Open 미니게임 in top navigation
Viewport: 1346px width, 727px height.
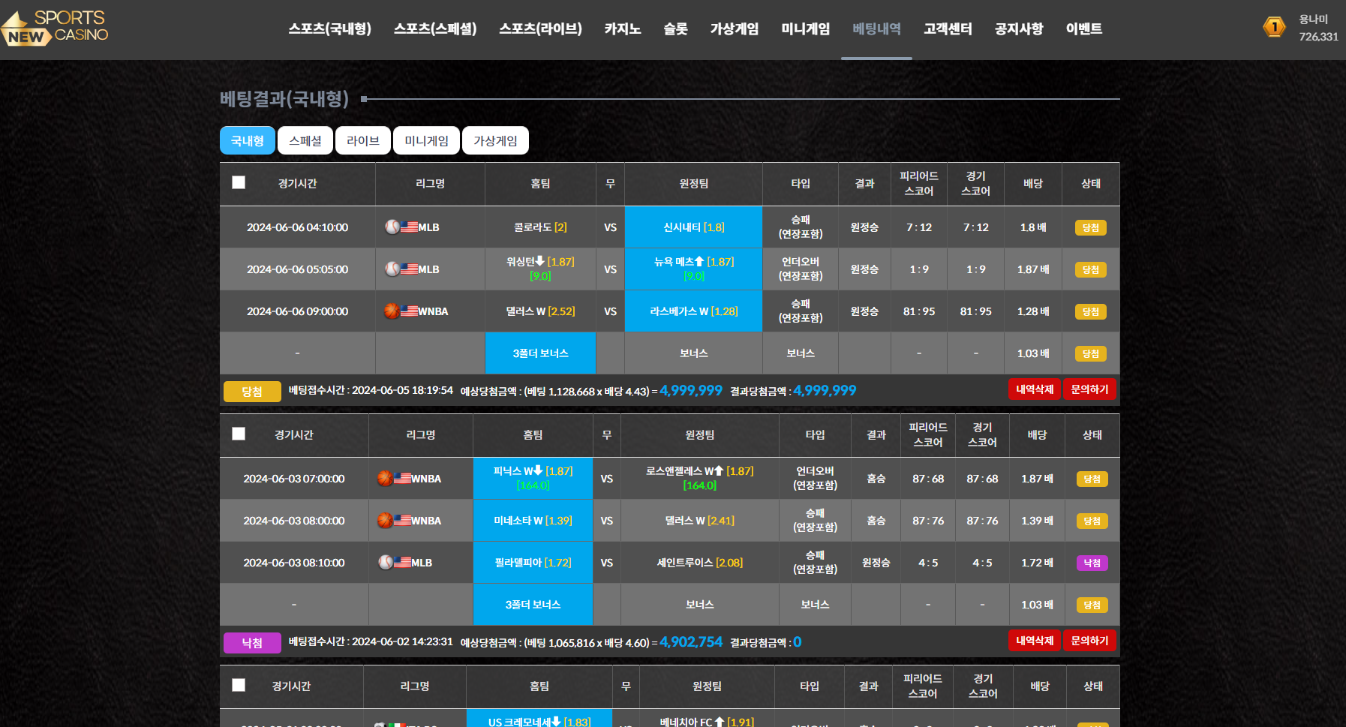click(805, 29)
